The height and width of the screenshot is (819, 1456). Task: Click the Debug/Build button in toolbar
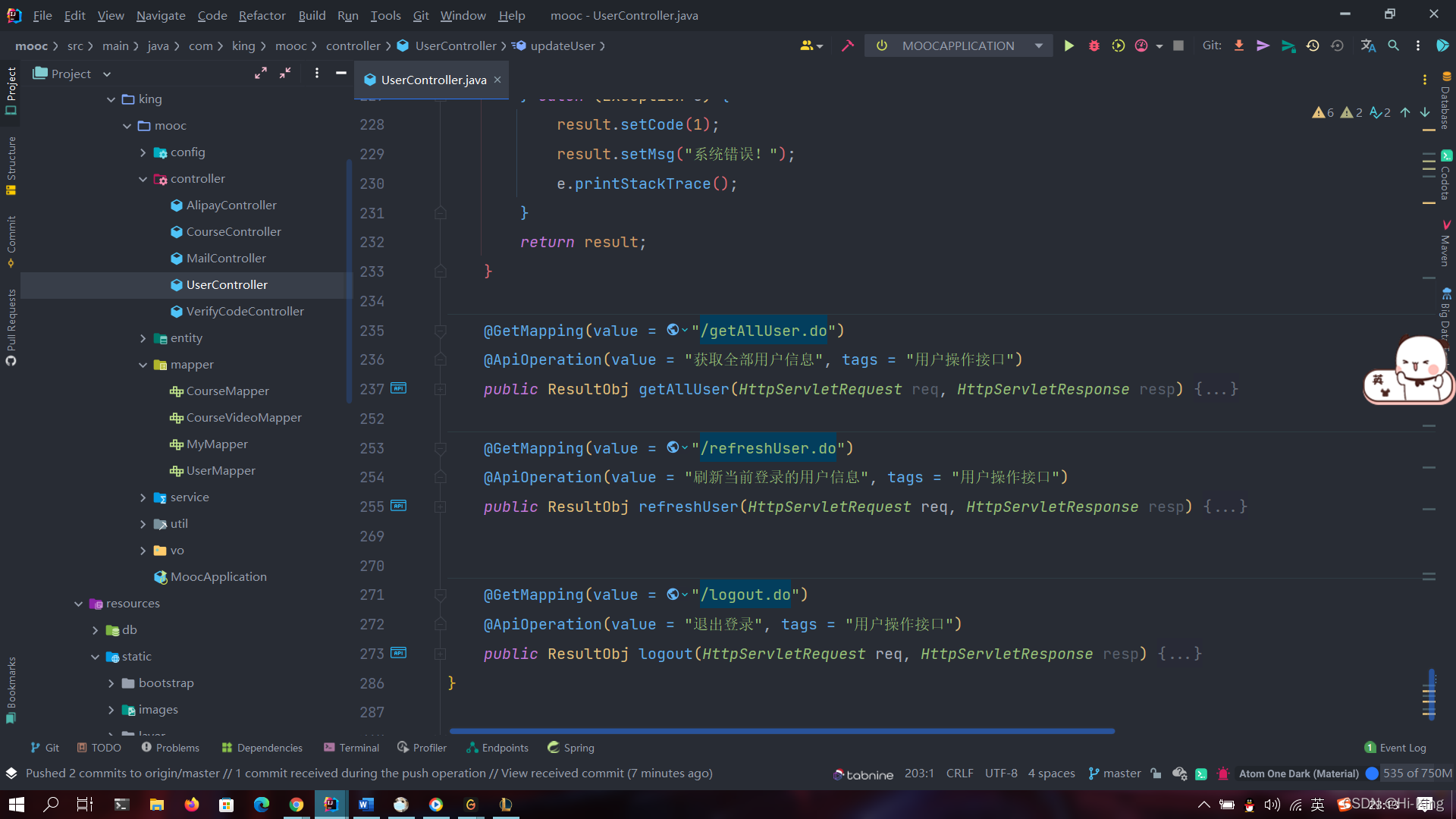point(1093,46)
